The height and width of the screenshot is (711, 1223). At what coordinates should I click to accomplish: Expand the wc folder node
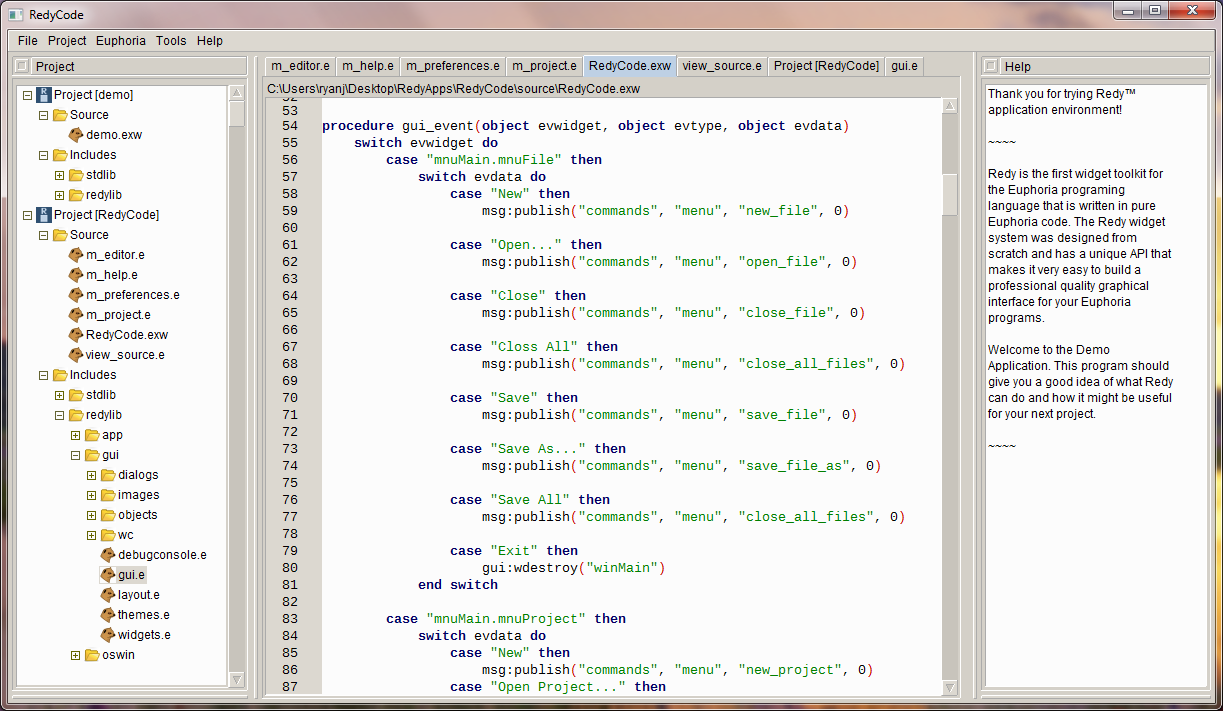point(91,535)
